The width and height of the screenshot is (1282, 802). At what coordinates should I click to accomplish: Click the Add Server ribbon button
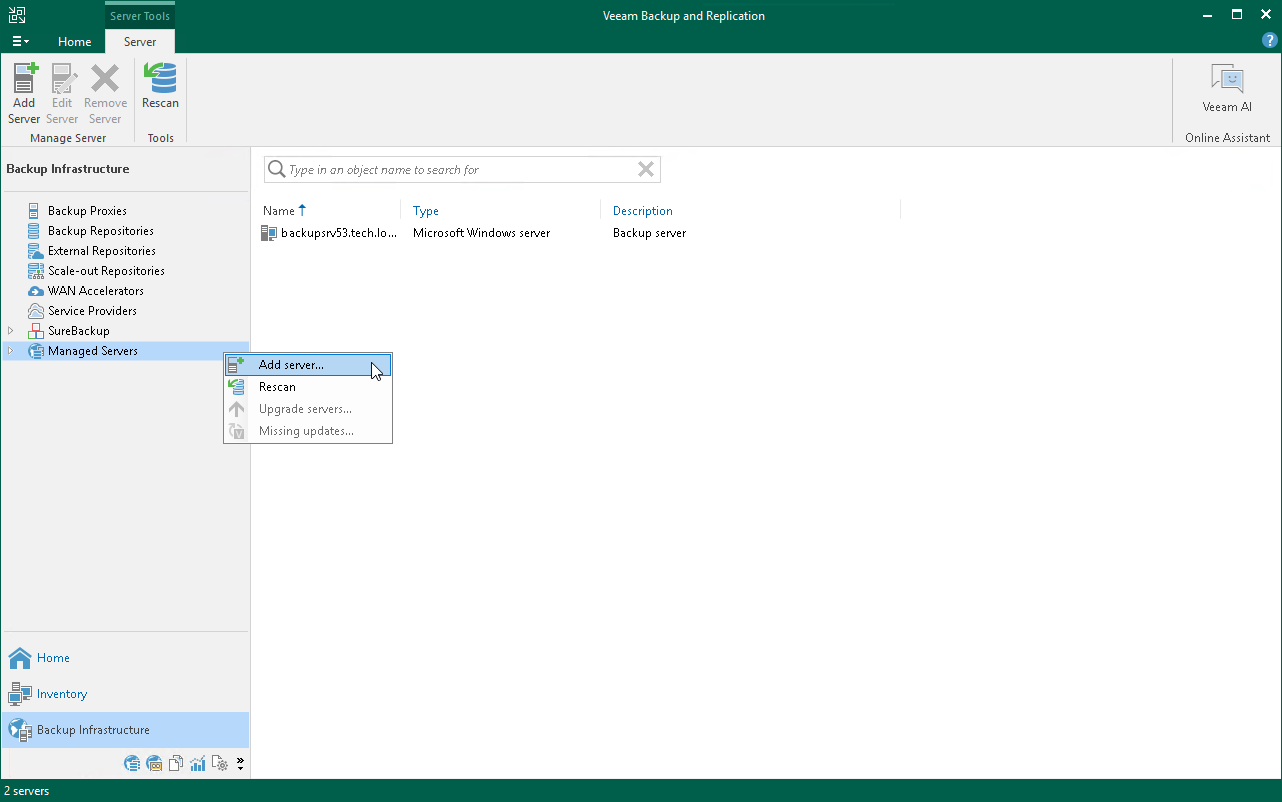tap(24, 94)
